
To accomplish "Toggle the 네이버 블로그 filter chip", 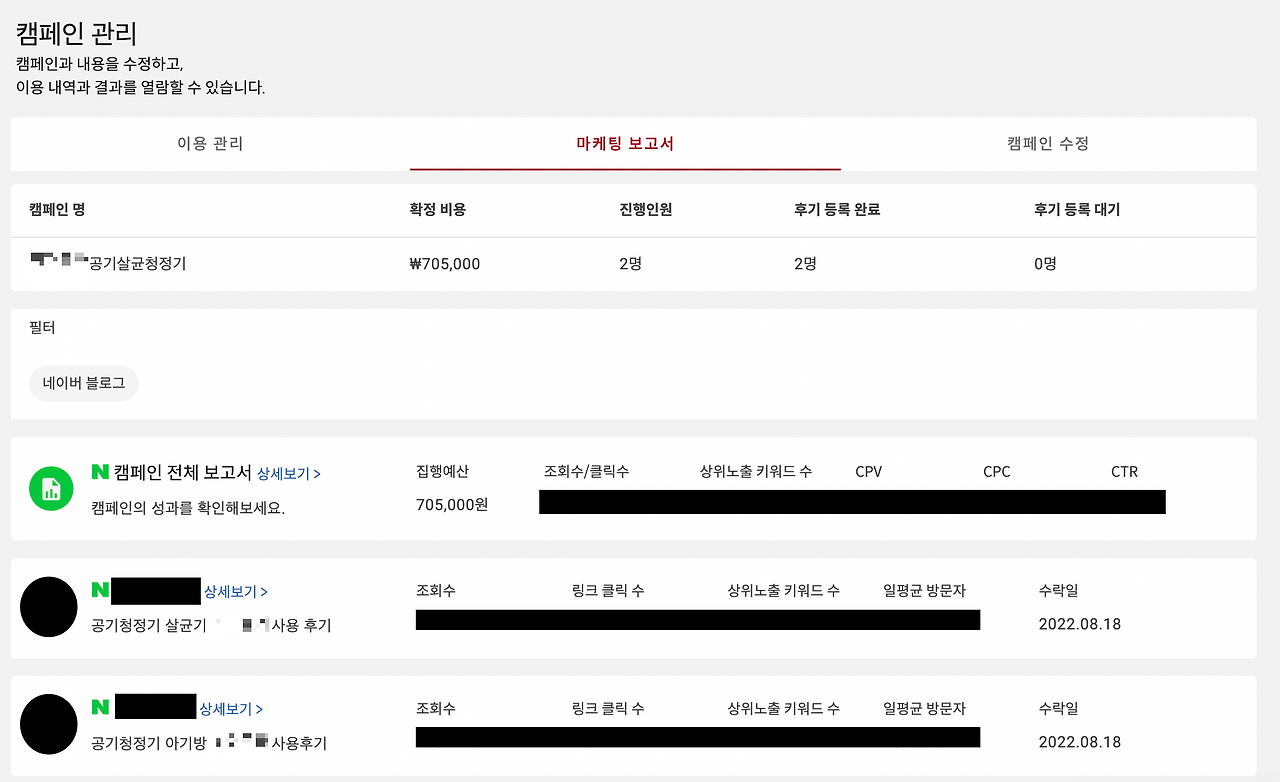I will (x=84, y=383).
